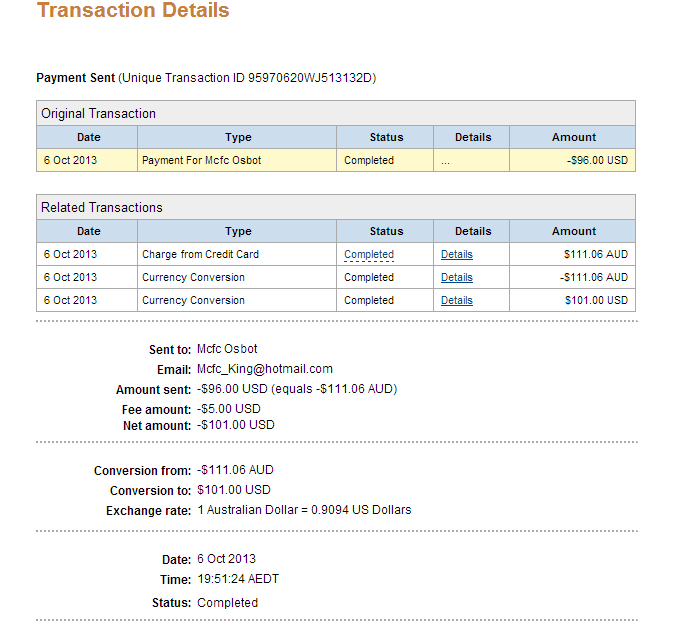The image size is (676, 634).
Task: Click the Date column header in Related Transactions
Action: click(x=88, y=231)
